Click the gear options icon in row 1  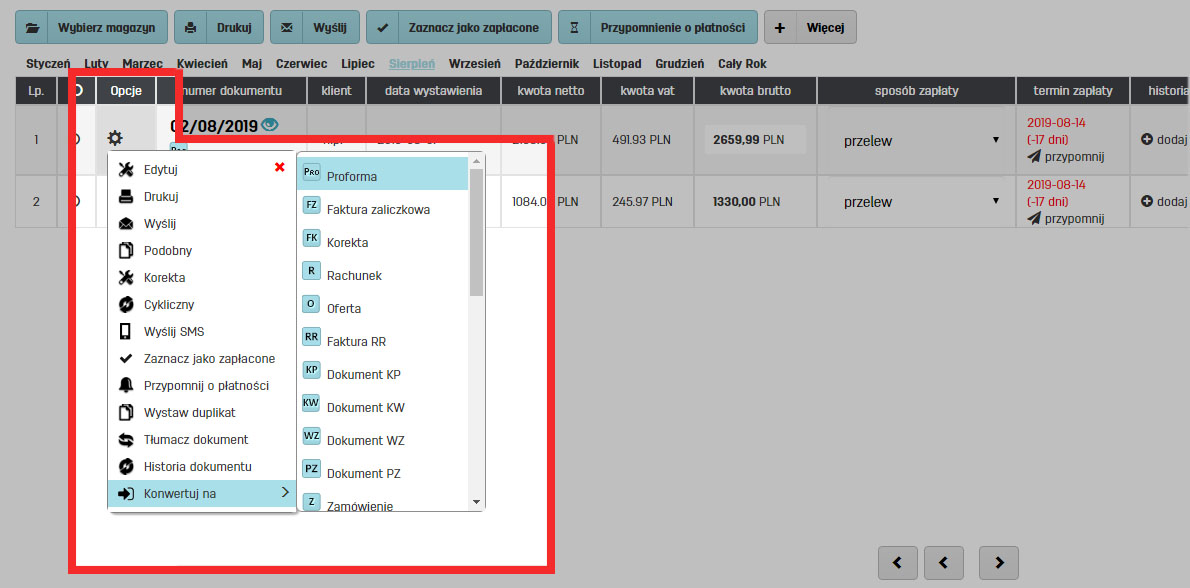coord(115,138)
